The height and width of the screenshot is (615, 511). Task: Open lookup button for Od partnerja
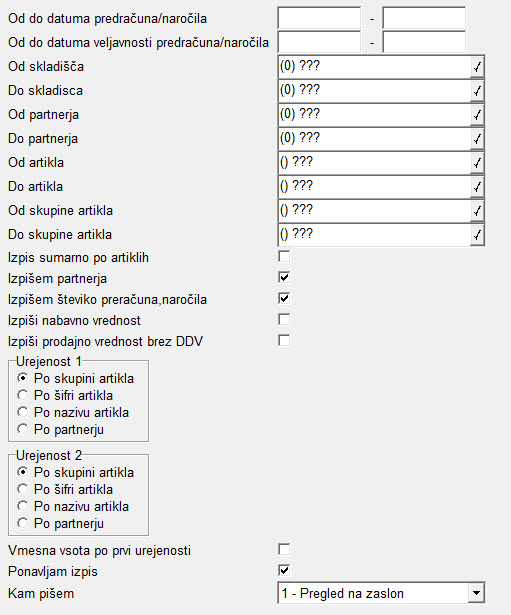477,115
